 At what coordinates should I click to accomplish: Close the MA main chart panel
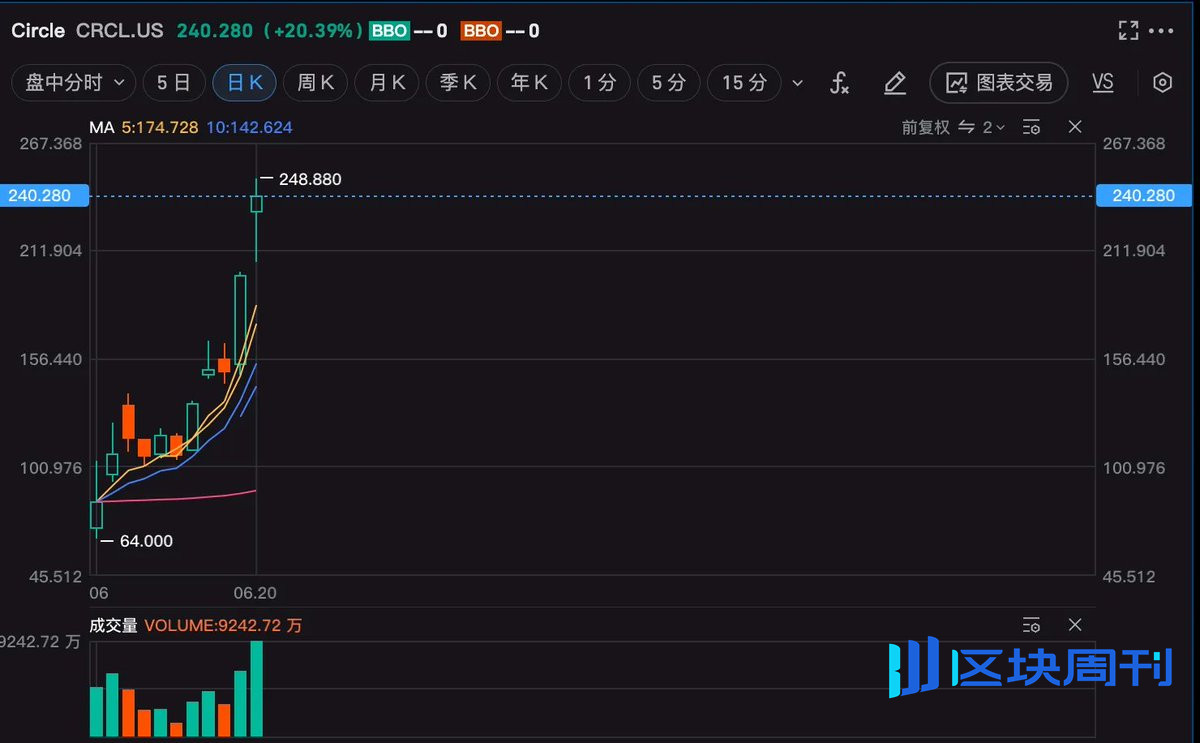1075,127
